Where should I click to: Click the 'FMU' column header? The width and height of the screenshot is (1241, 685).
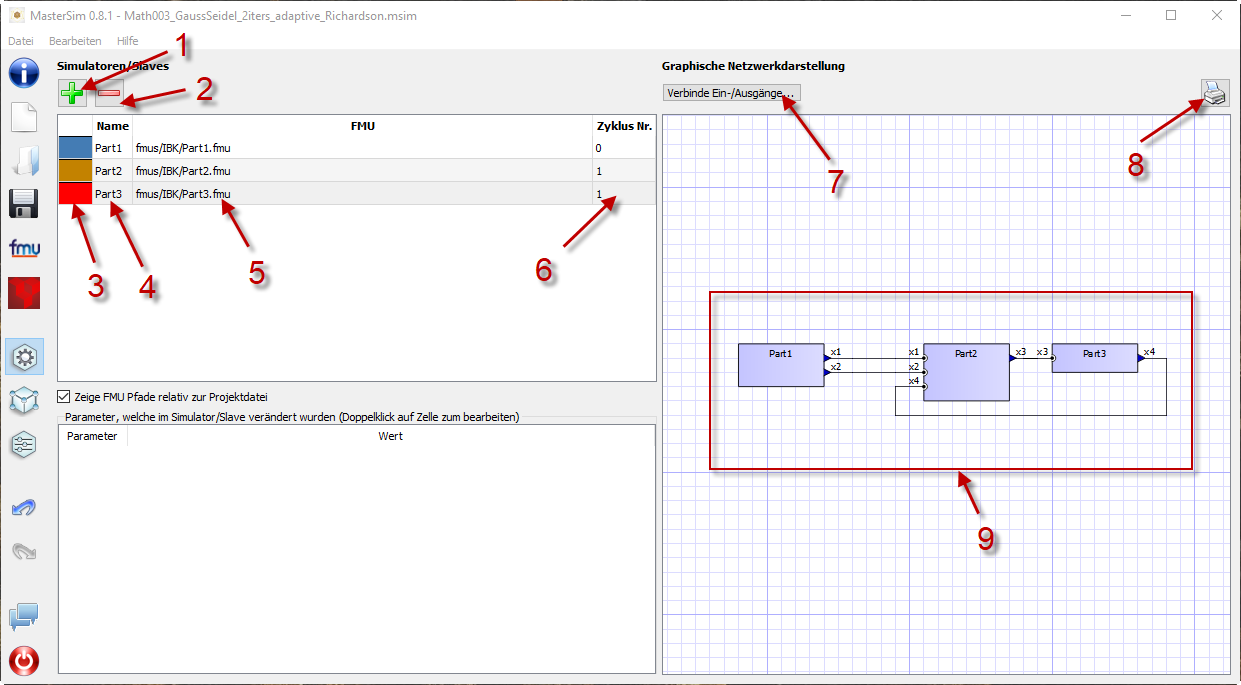362,126
